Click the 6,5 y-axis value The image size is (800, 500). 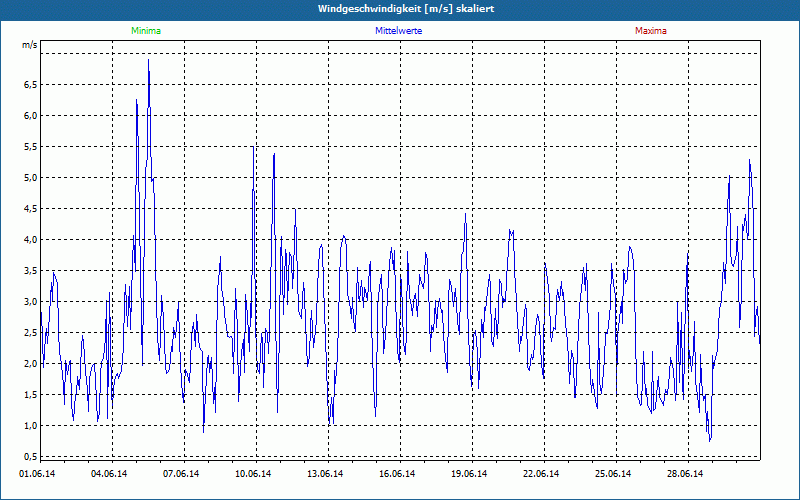pos(31,85)
